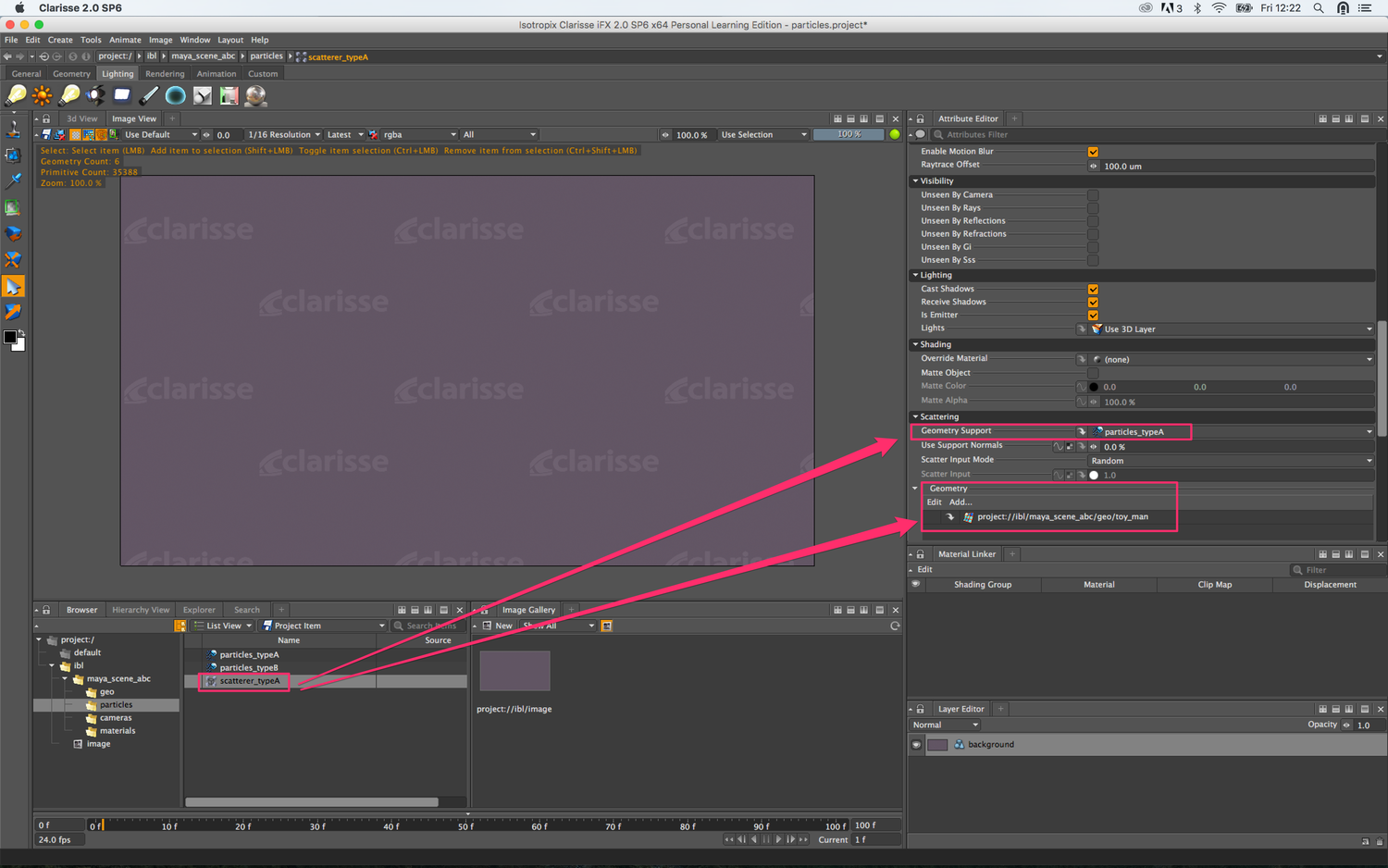The height and width of the screenshot is (868, 1388).
Task: Create an IBL environment light (chrome ball icon)
Action: point(255,95)
